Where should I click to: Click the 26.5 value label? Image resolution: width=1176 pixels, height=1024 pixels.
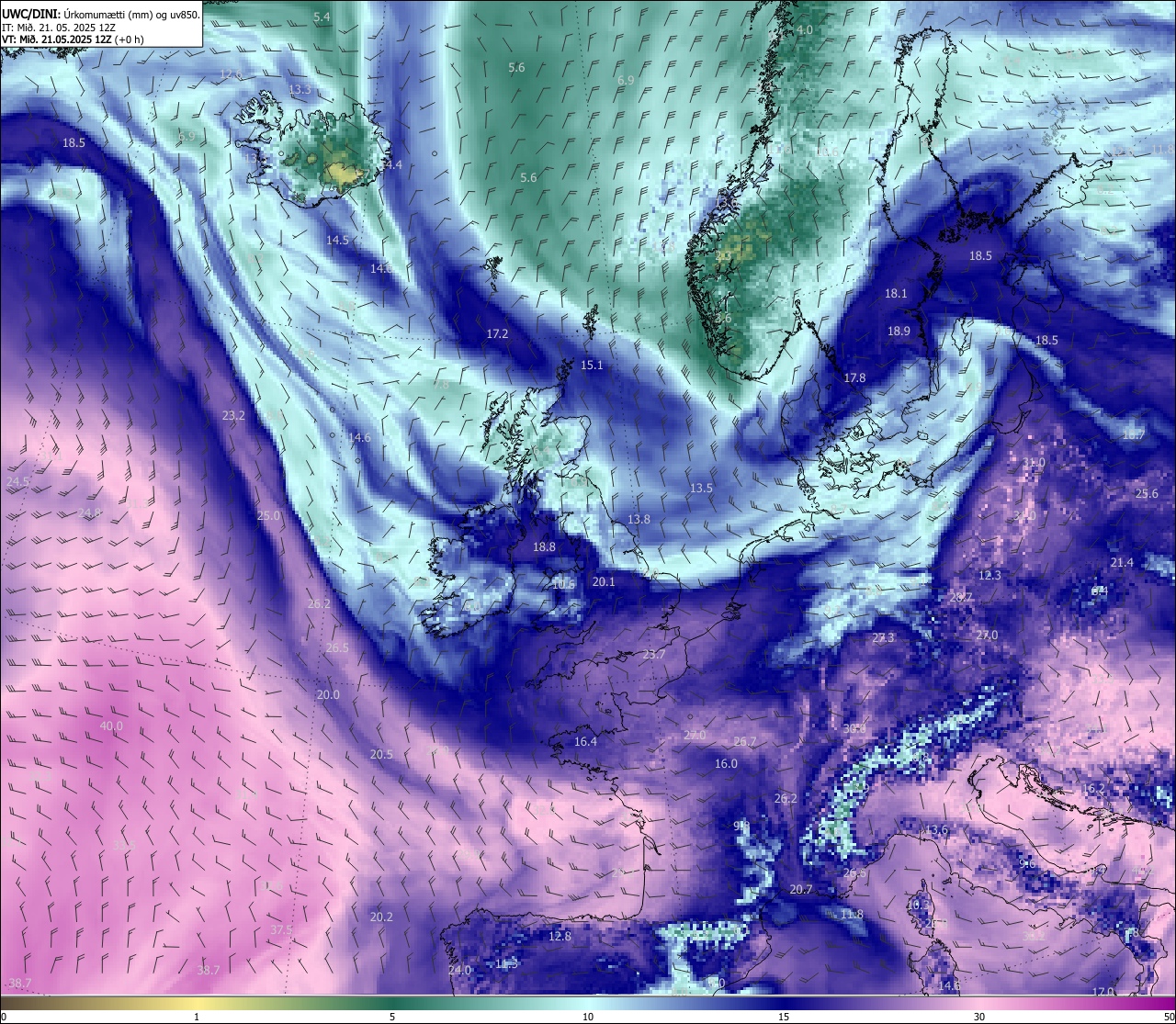click(x=337, y=647)
